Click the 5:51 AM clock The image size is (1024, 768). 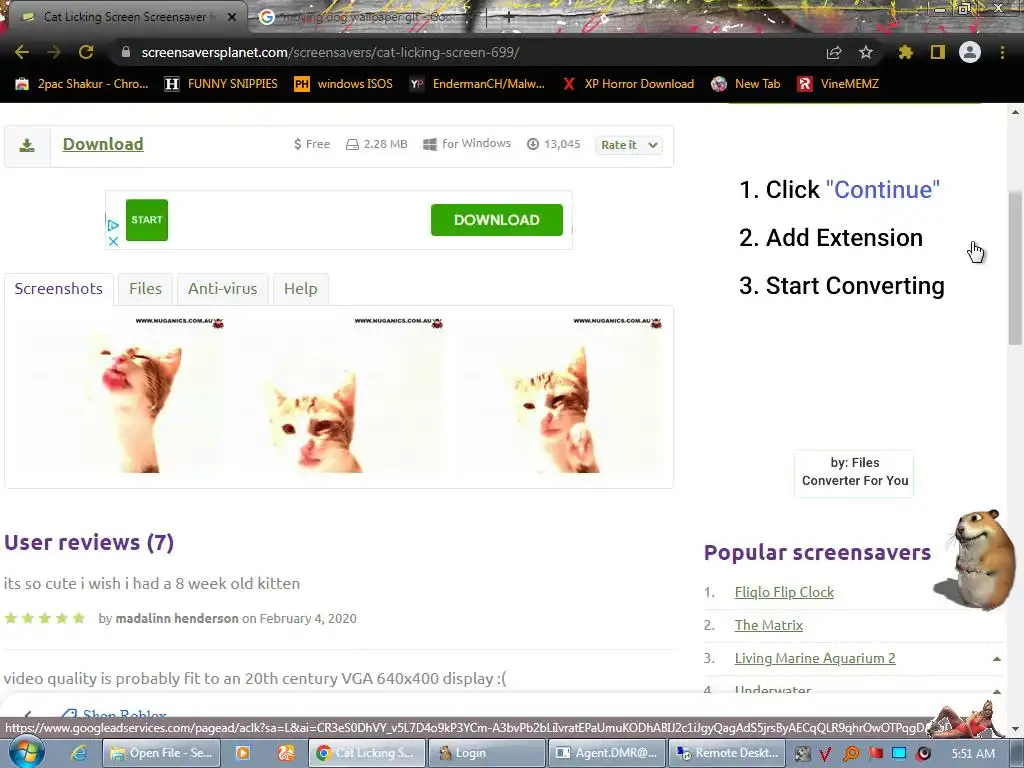973,754
